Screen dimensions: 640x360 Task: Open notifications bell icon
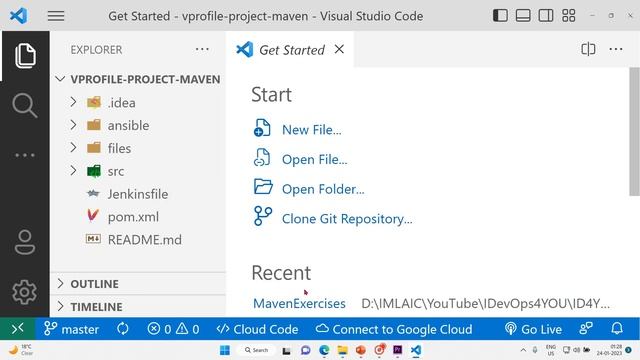617,329
